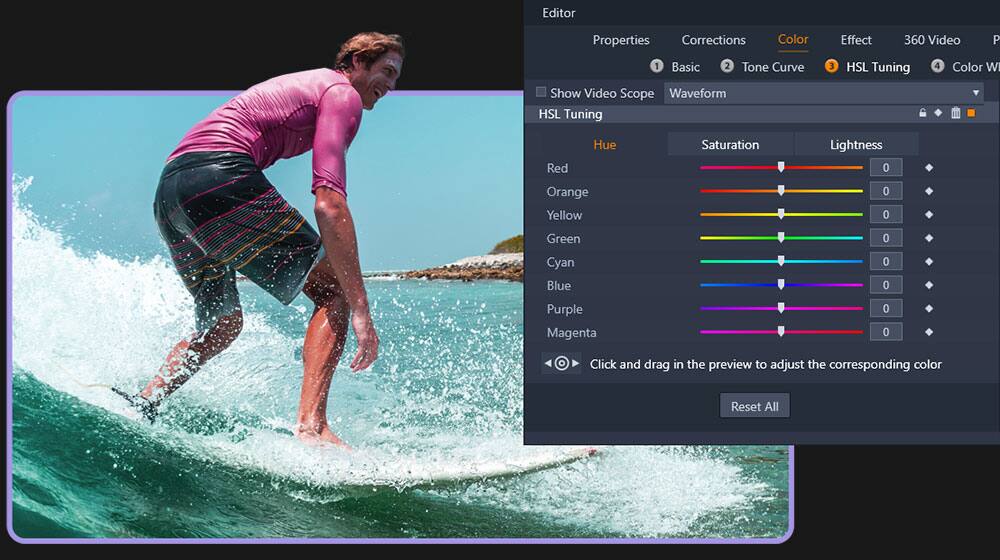Click the keyframe diamond beside Magenta
This screenshot has height=560, width=1000.
pyautogui.click(x=929, y=332)
